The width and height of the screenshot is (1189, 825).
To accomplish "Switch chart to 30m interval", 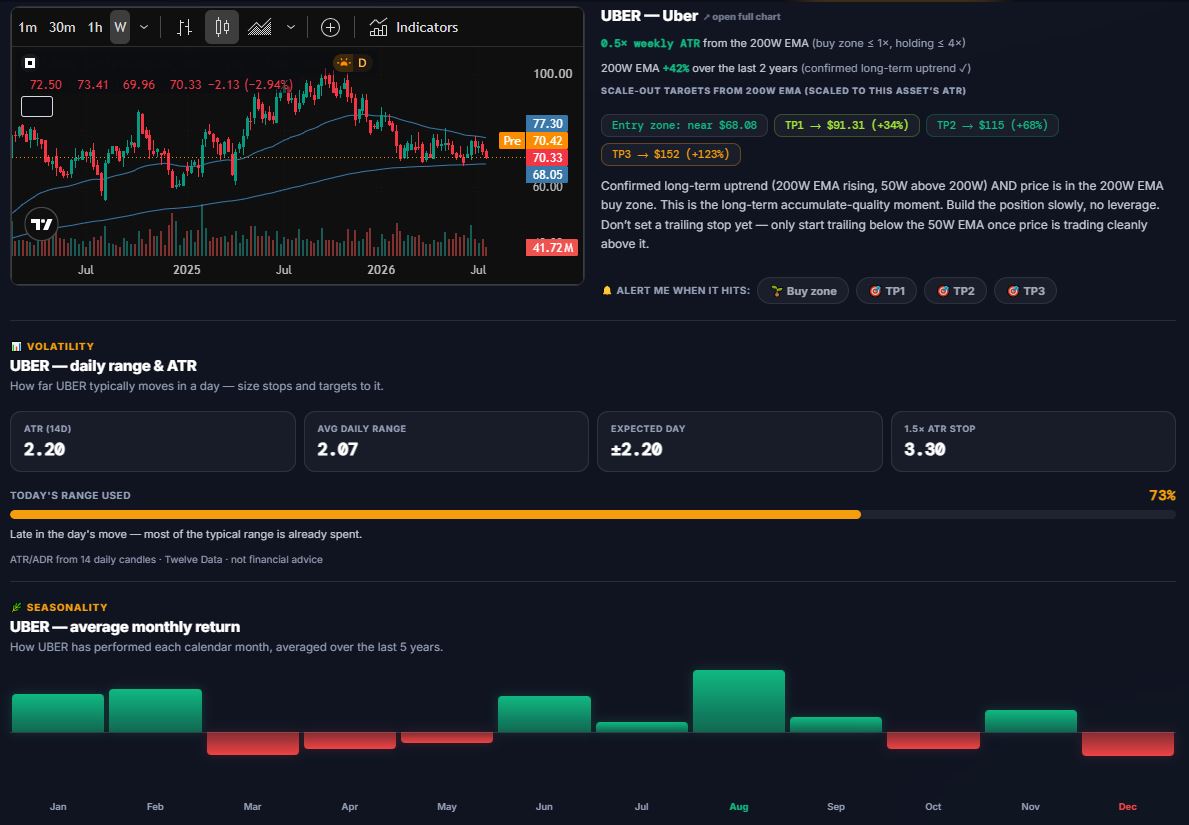I will 62,27.
